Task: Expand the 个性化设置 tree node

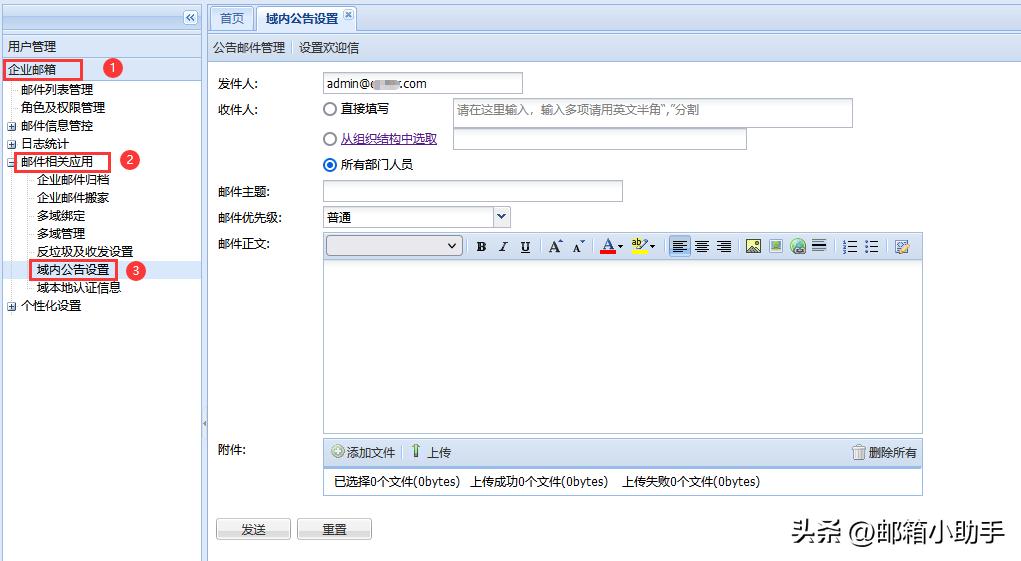Action: [12, 306]
